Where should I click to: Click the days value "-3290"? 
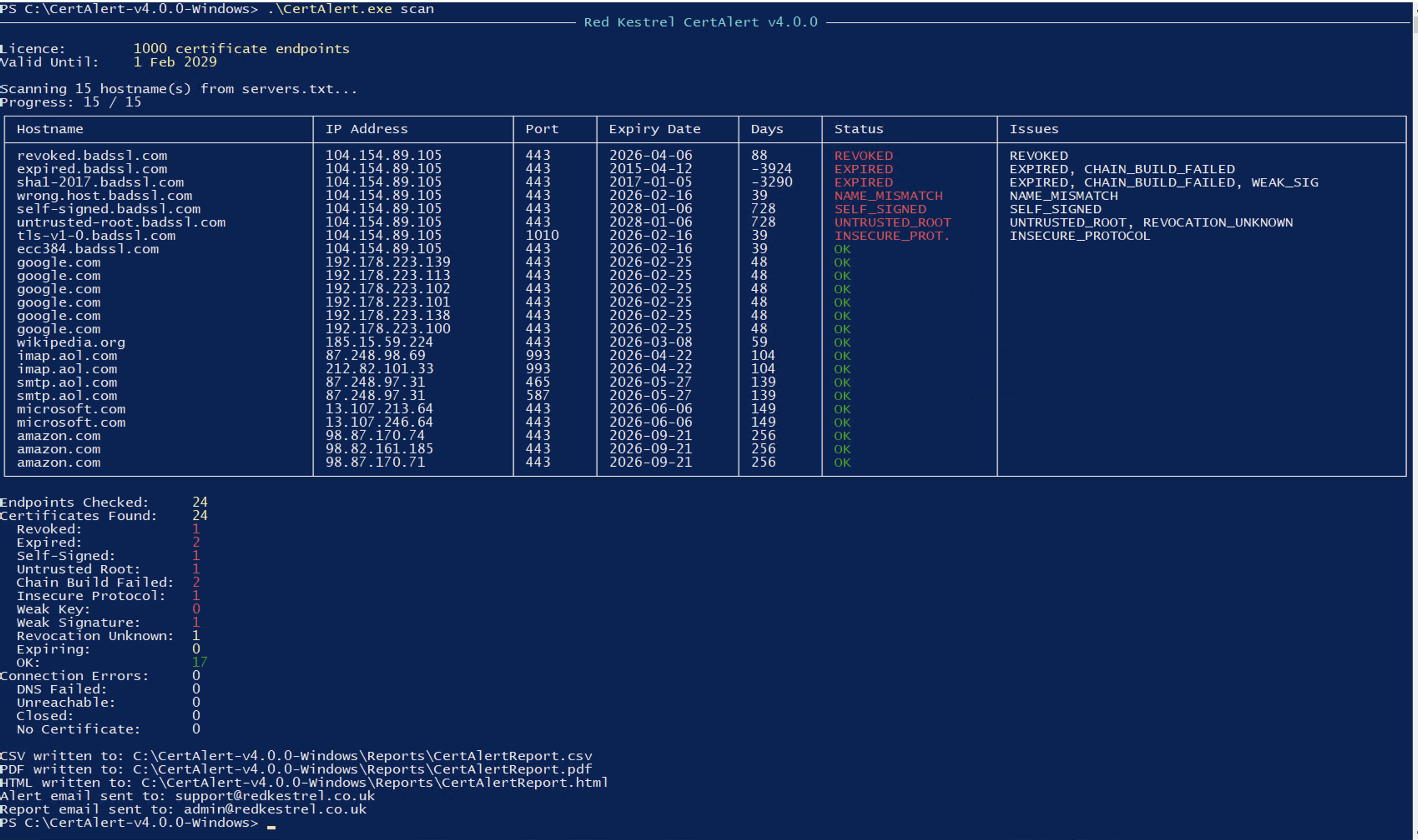pyautogui.click(x=771, y=182)
